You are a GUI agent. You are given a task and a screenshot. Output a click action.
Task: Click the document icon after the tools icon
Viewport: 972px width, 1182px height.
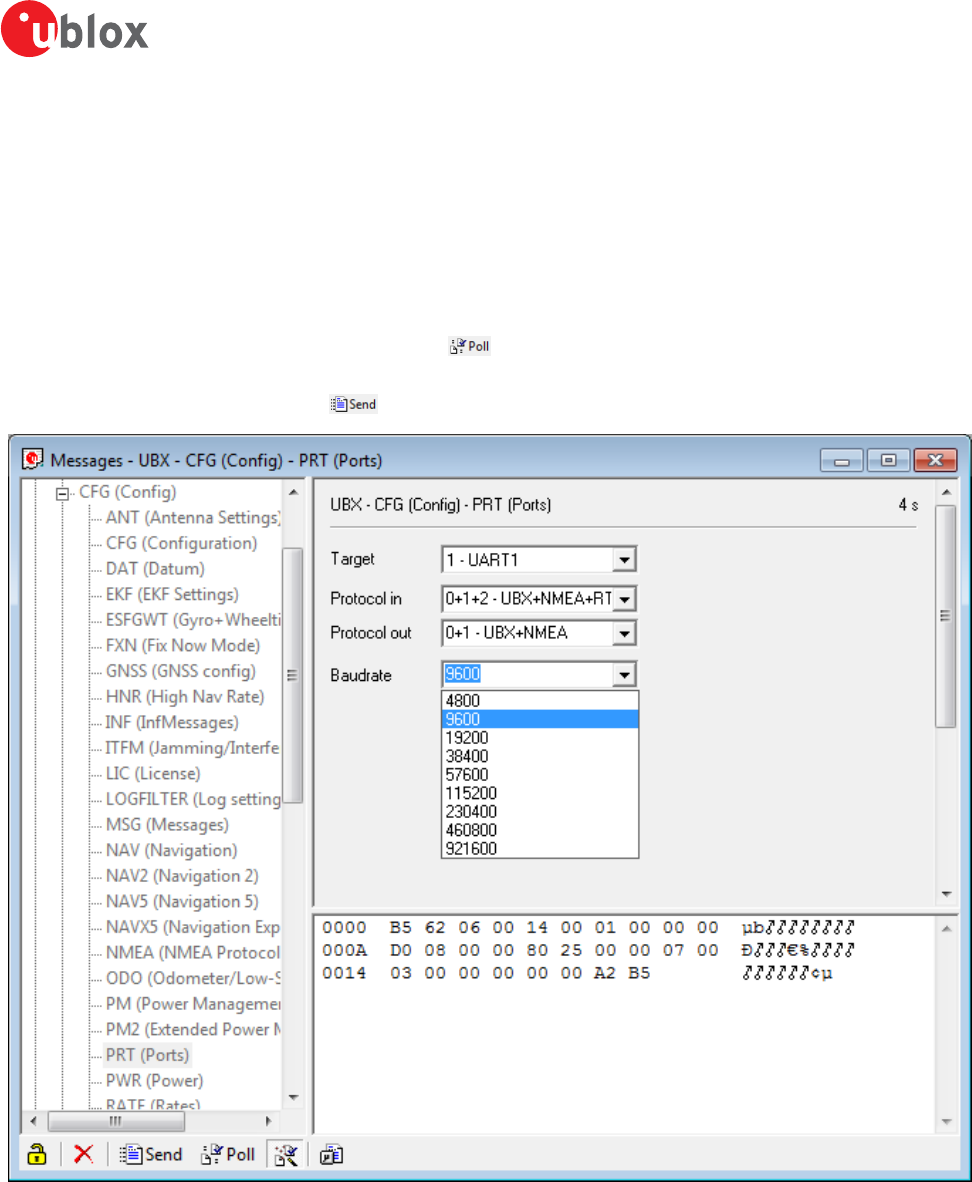(331, 1154)
